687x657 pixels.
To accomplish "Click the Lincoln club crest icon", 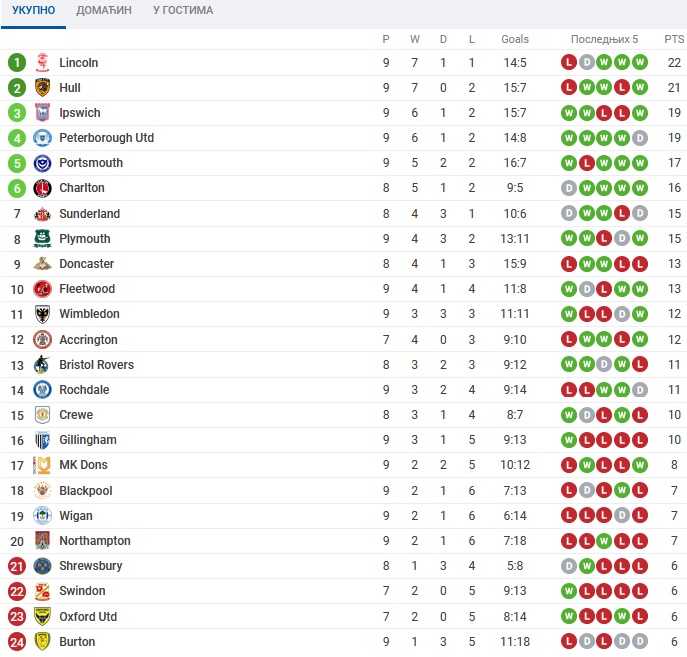I will (42, 63).
